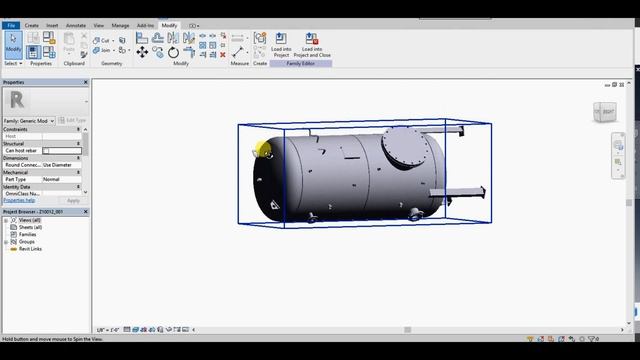Click the selection filter icon in status bar

coord(591,339)
